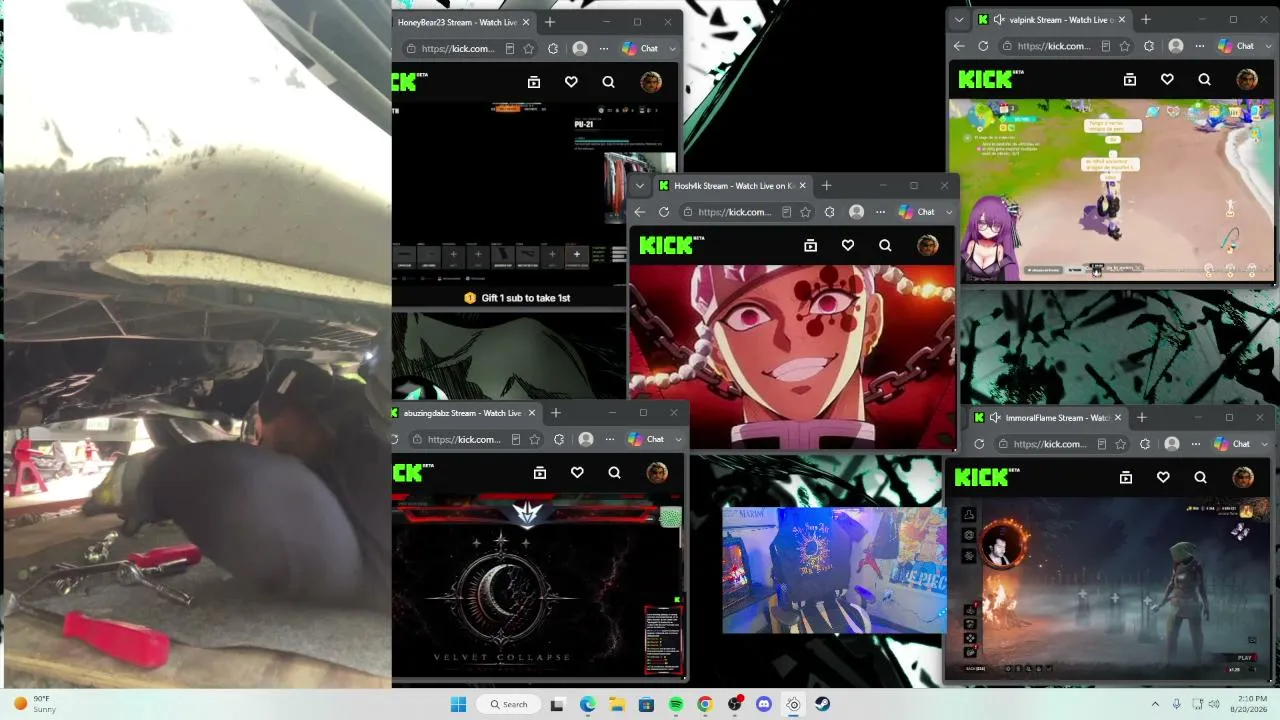Screen dimensions: 1280x720
Task: Open profile avatar in HoneyBear23 window Kick header
Action: click(x=651, y=82)
